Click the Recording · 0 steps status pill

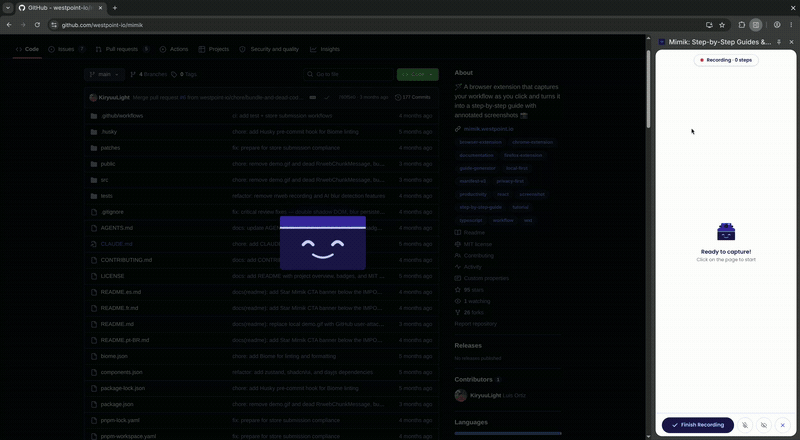[x=726, y=60]
